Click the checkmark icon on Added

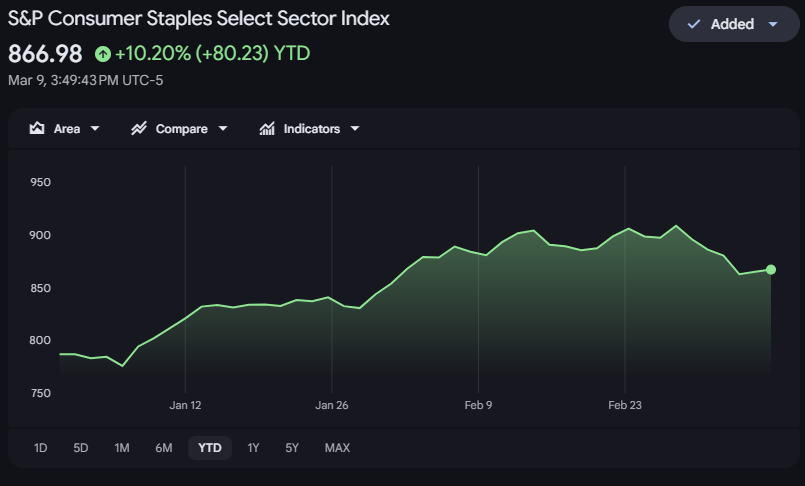click(x=694, y=24)
